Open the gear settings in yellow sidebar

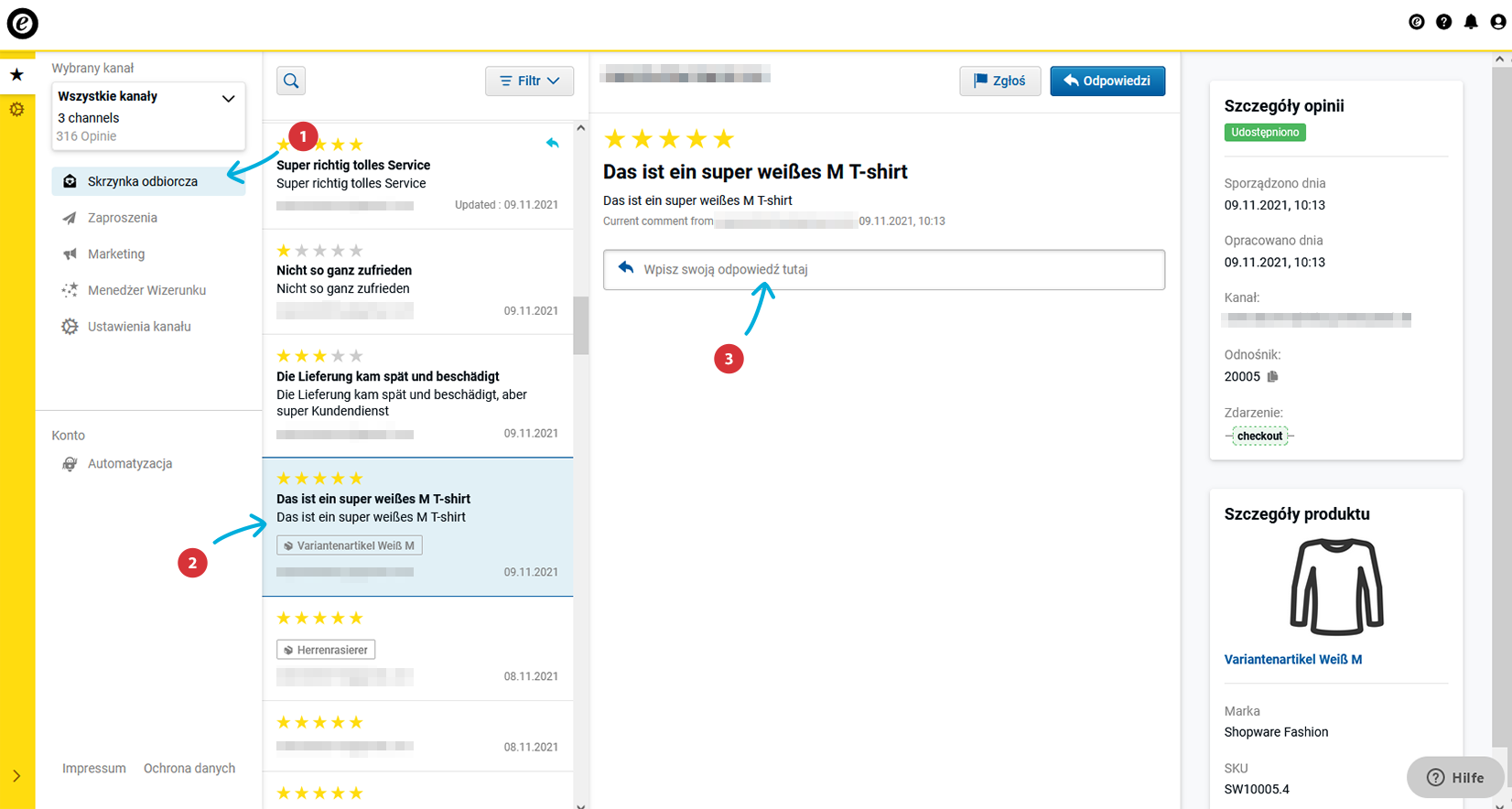tap(16, 109)
